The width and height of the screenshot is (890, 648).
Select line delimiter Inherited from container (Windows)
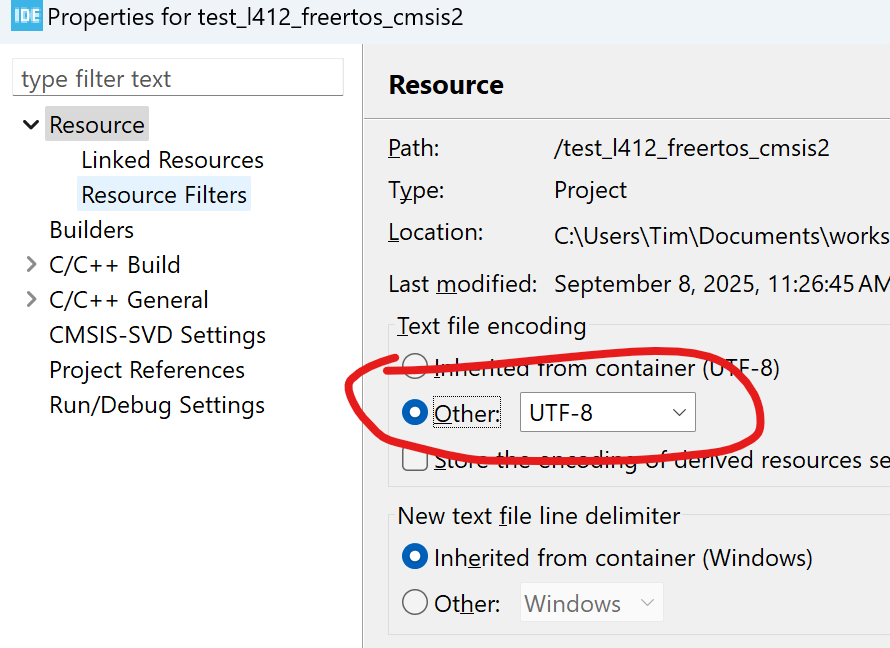click(x=415, y=557)
